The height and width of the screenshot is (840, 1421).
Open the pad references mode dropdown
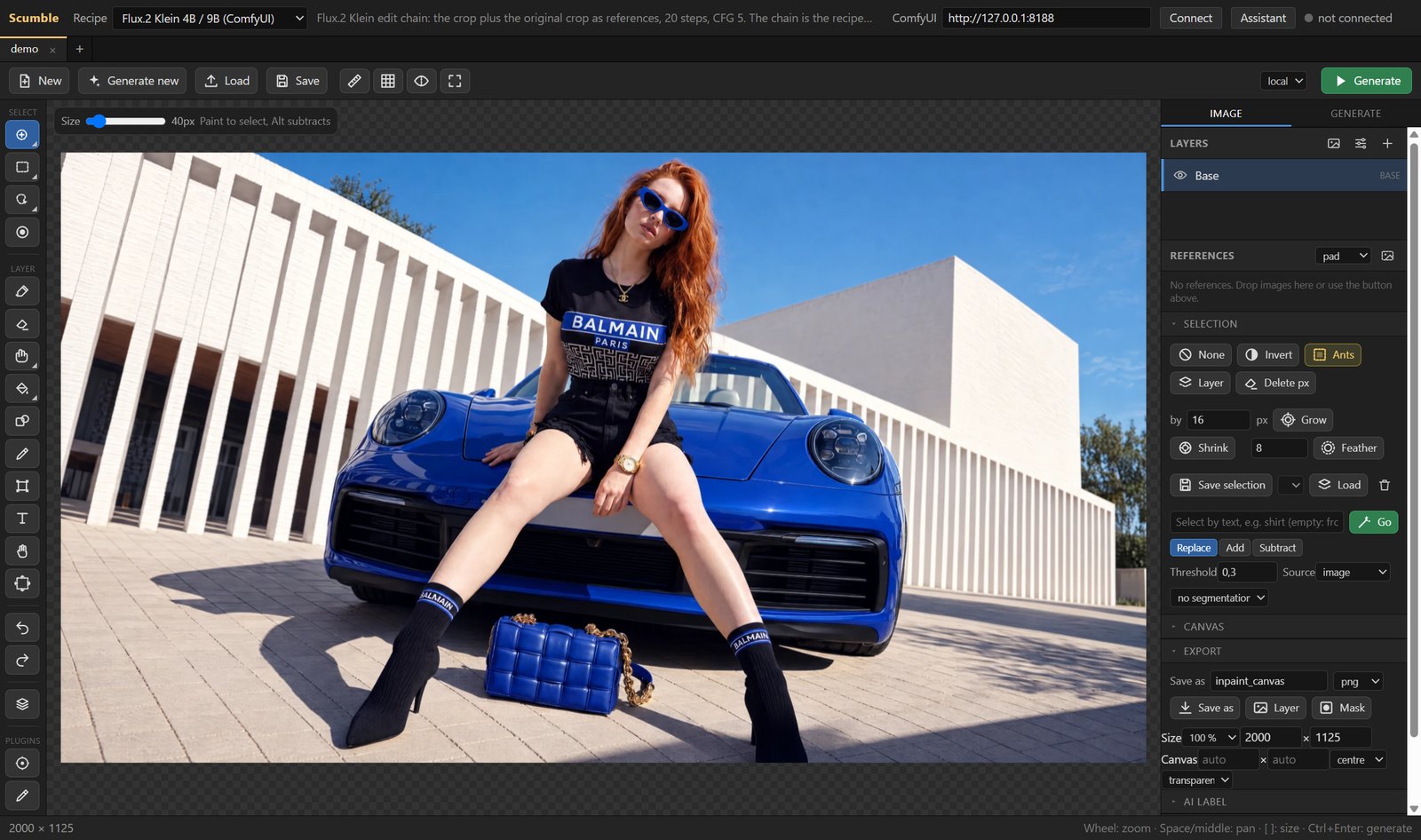click(x=1343, y=256)
